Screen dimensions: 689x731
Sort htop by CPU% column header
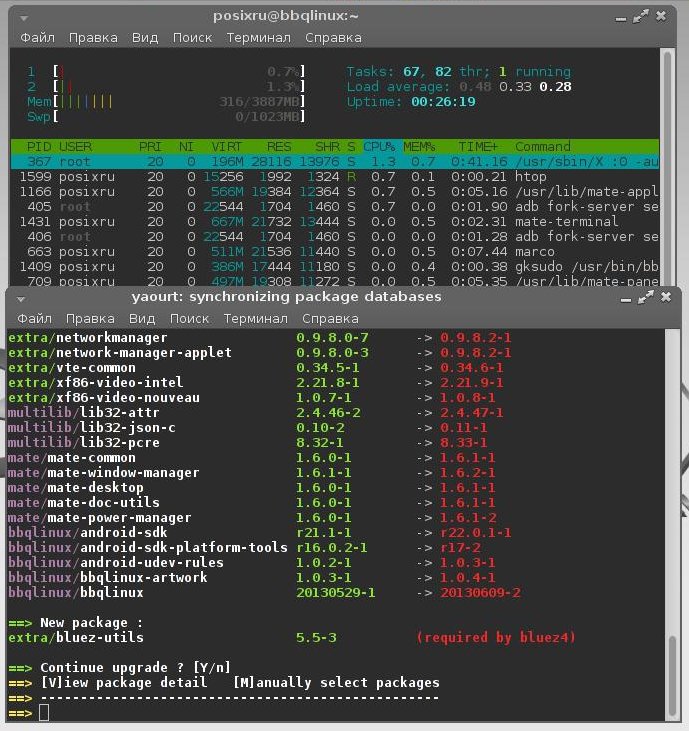coord(379,147)
